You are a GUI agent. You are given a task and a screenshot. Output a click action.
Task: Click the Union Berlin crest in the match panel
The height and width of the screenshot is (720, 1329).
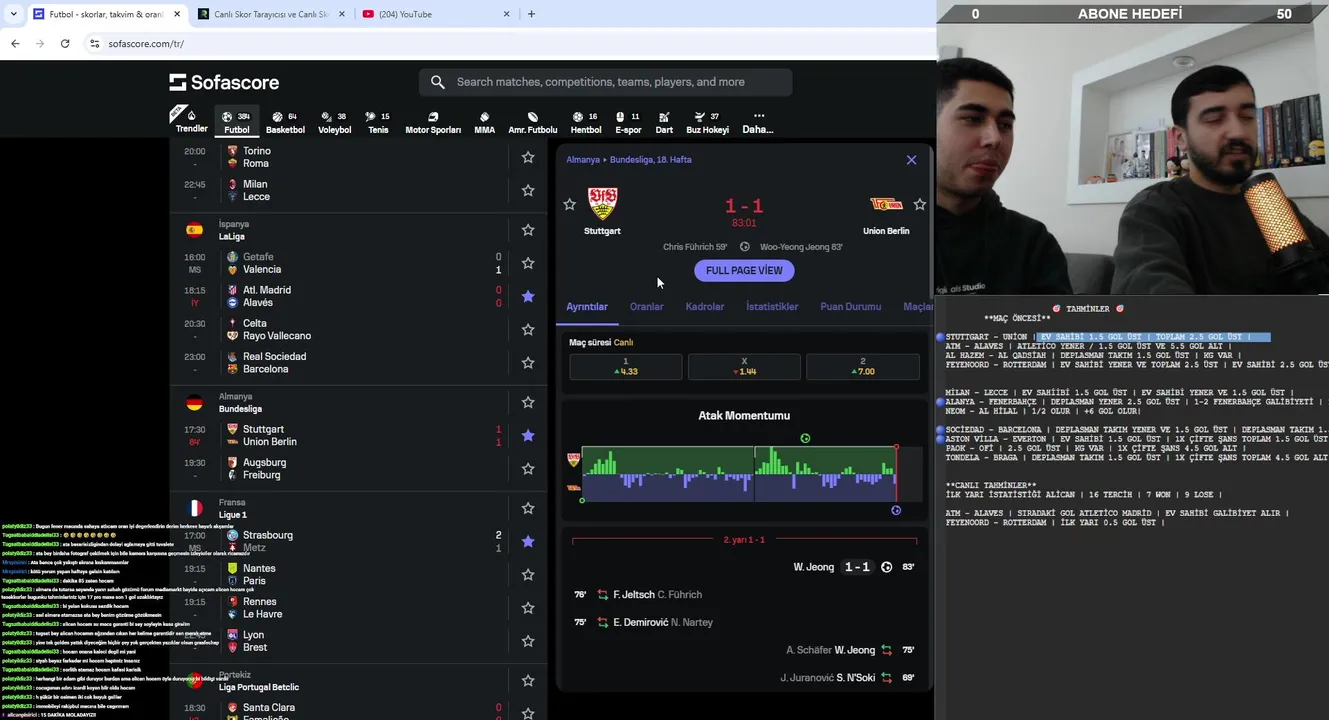[886, 204]
